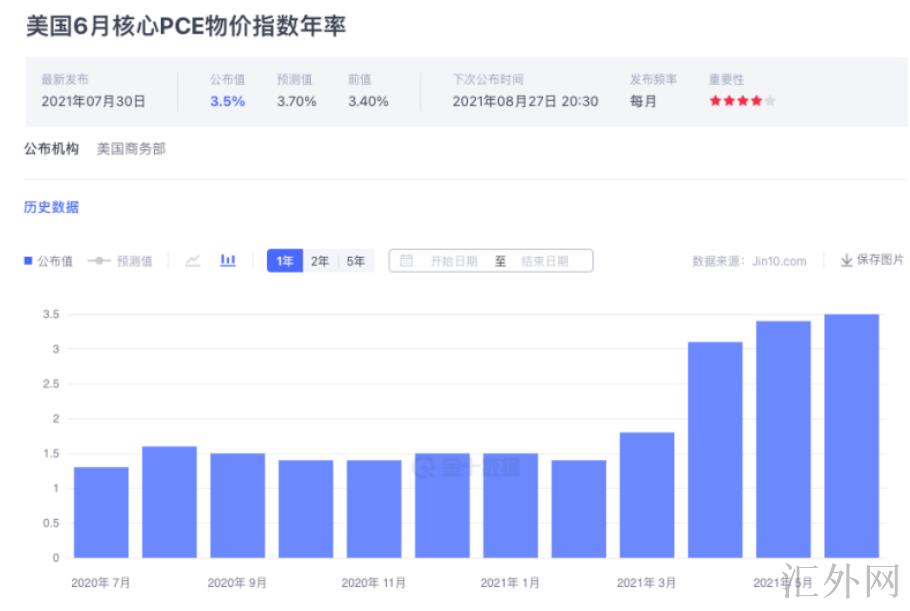Click the bar above 2020年 9月 label
Screen dimensions: 910x611
(x=237, y=505)
